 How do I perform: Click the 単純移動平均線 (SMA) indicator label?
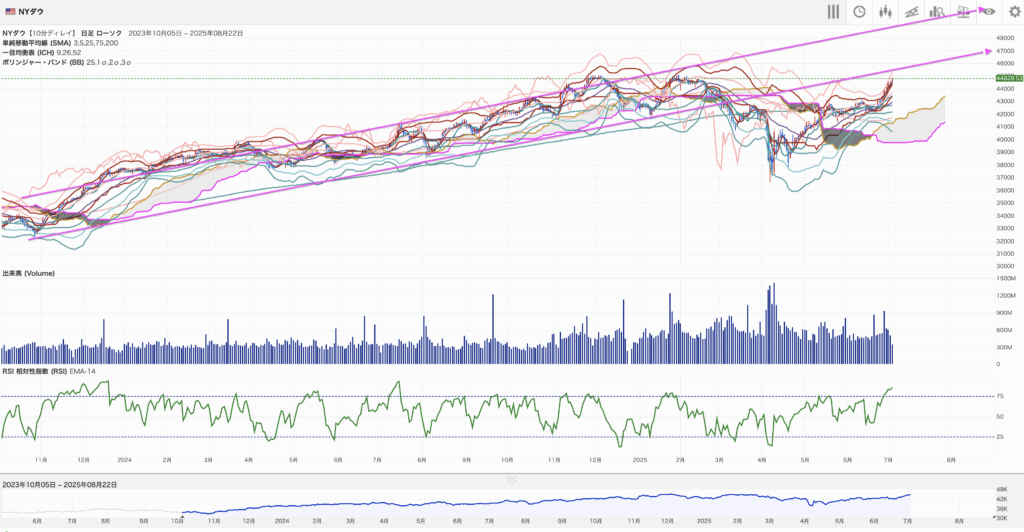[36, 43]
